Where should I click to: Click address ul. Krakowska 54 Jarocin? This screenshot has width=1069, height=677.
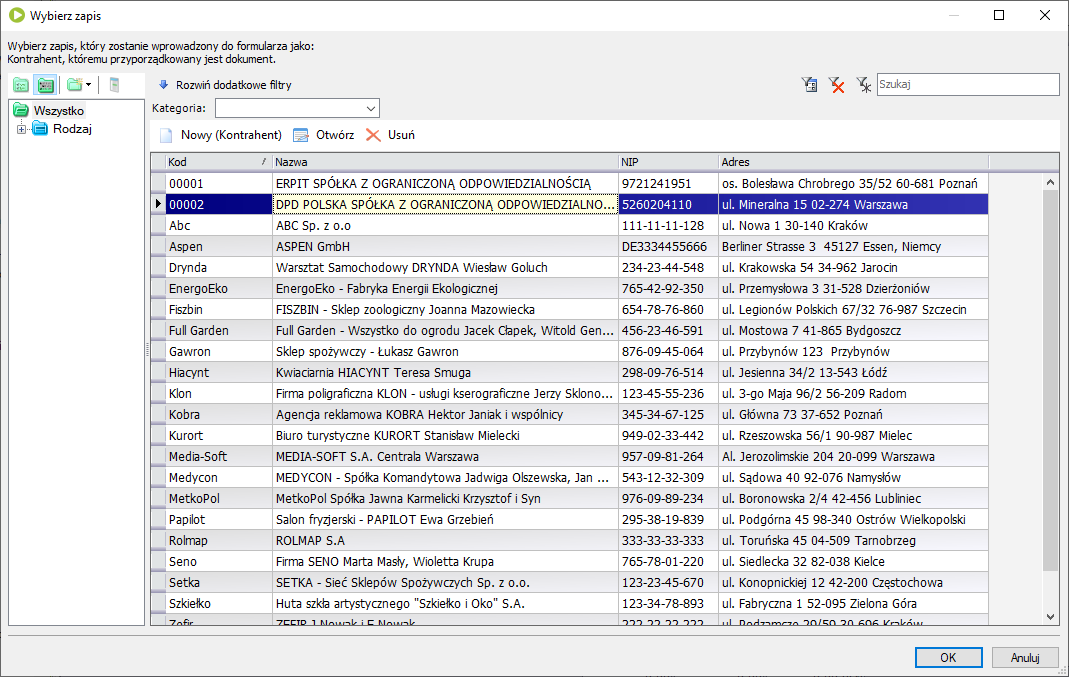tap(853, 268)
